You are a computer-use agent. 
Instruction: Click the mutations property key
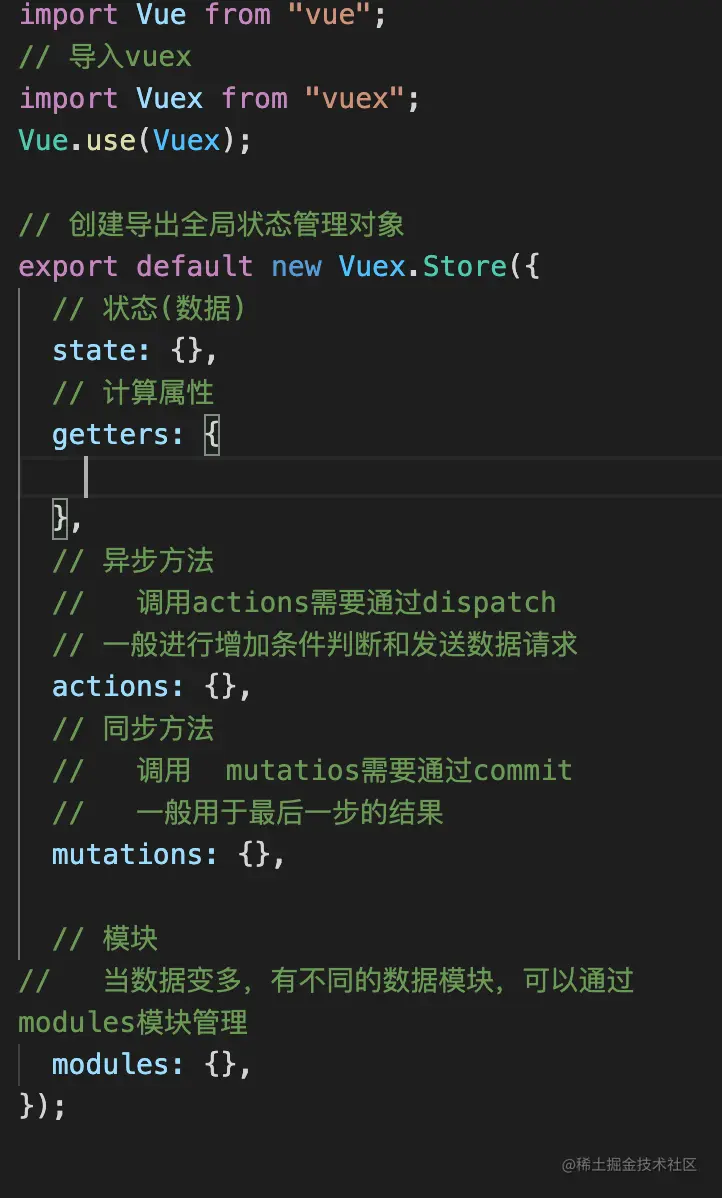tap(127, 855)
